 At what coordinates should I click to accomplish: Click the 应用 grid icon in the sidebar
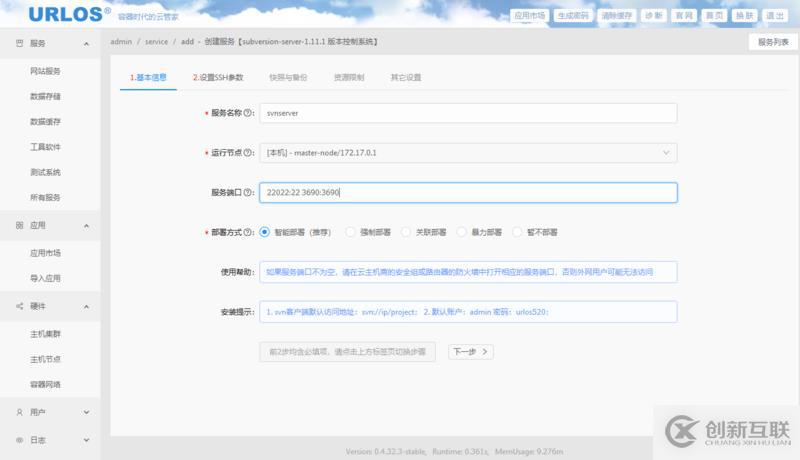click(19, 226)
